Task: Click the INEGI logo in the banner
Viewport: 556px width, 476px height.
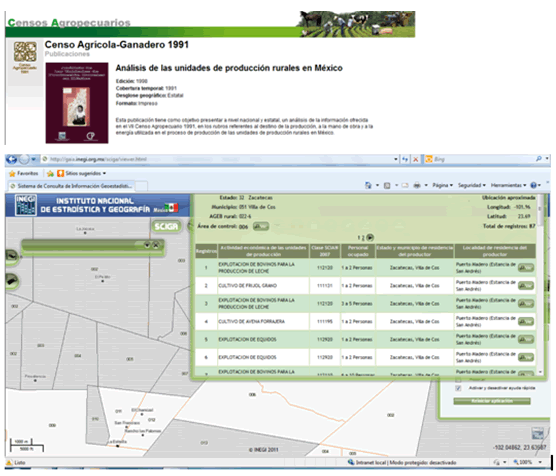Action: [26, 205]
